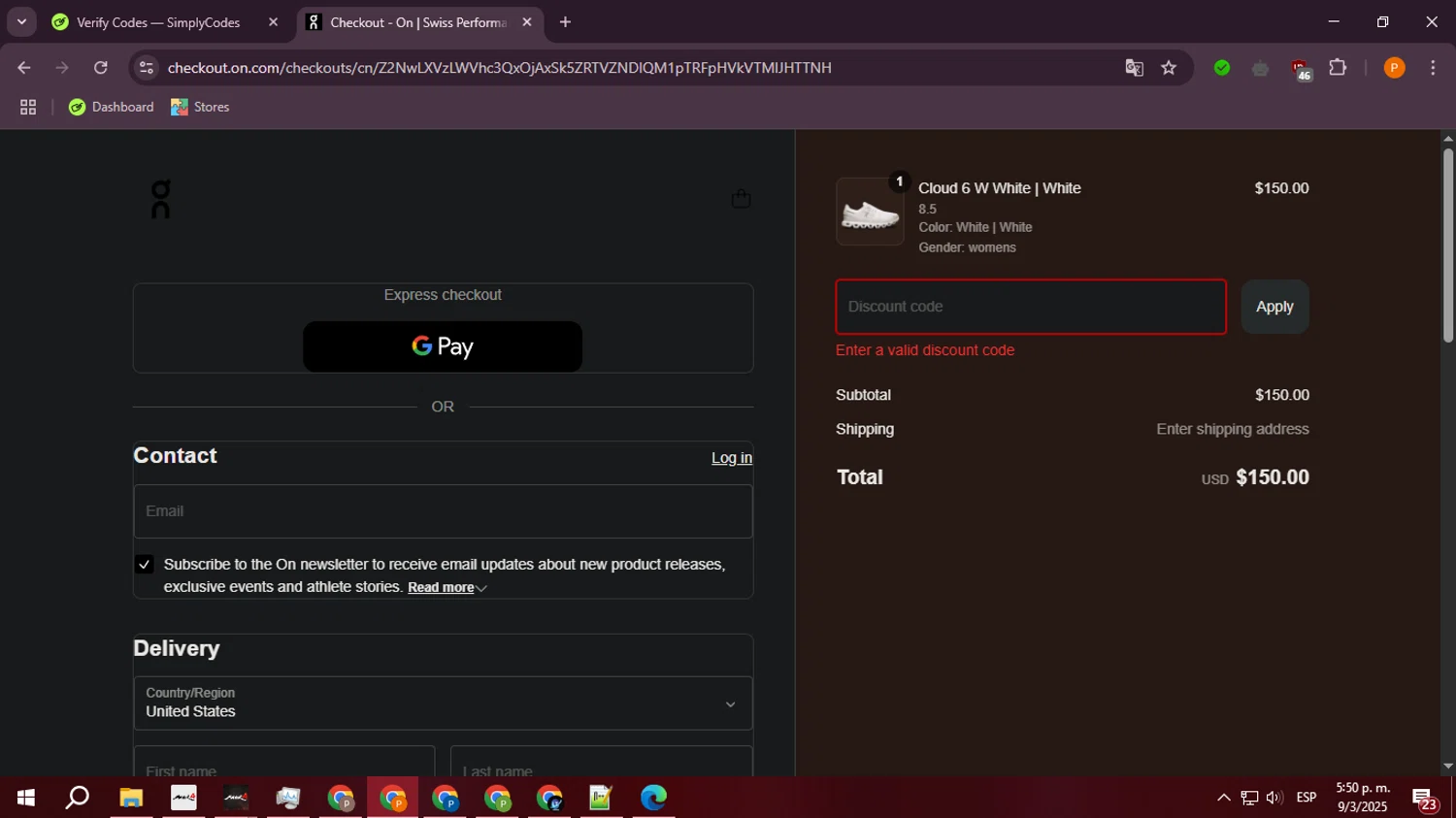Follow the Log in link
The width and height of the screenshot is (1456, 818).
(x=732, y=458)
